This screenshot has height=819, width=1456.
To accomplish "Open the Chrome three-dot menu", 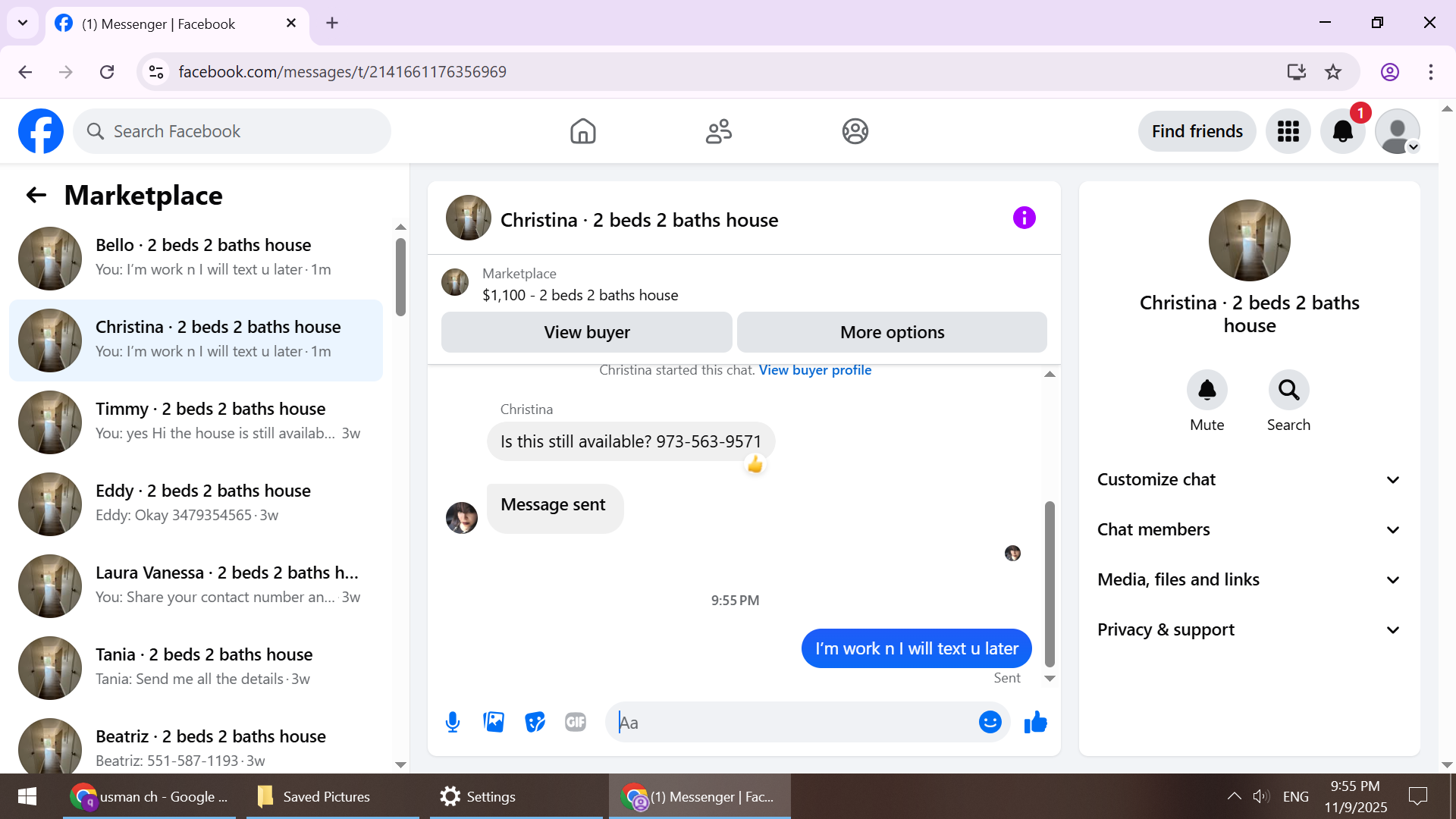I will (1430, 72).
